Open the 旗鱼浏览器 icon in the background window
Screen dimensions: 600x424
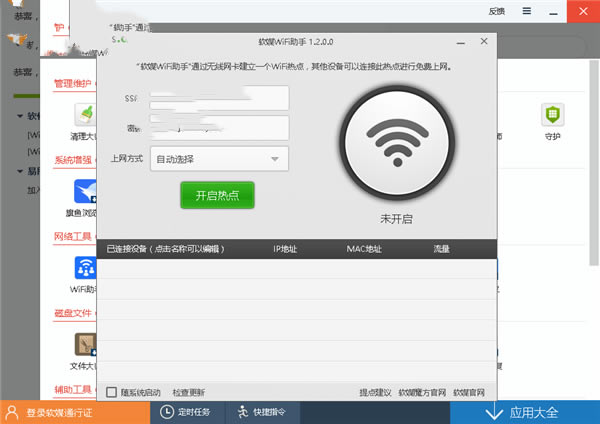pos(85,191)
